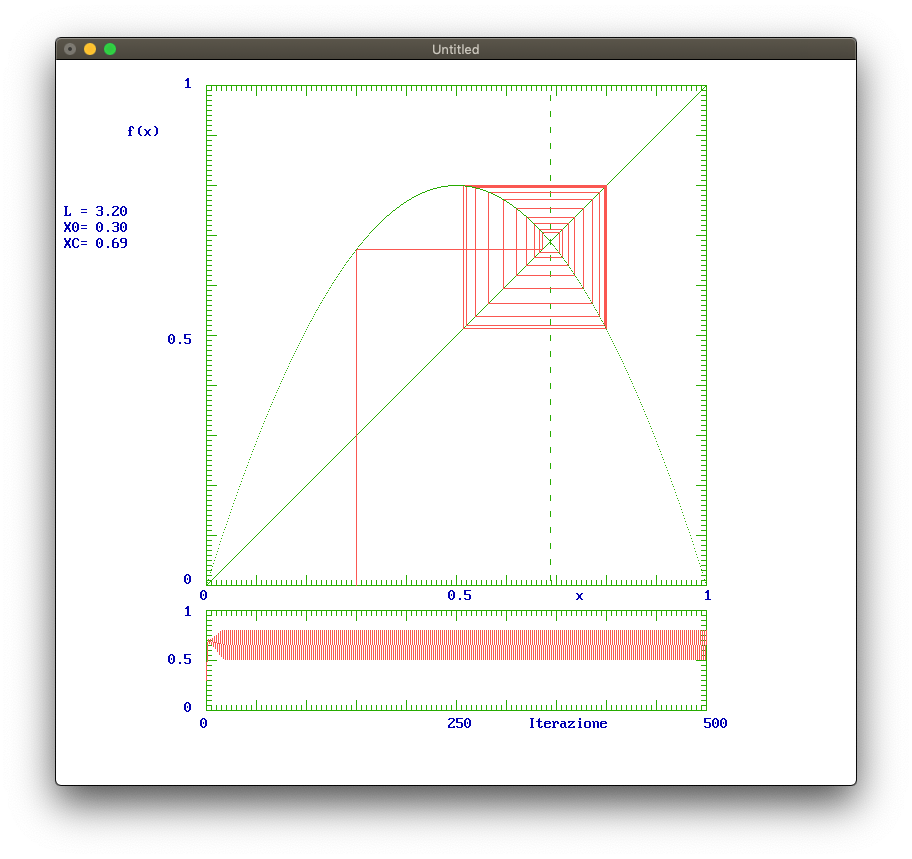This screenshot has width=912, height=859.
Task: Click the "Iterazione" axis label
Action: pos(567,723)
